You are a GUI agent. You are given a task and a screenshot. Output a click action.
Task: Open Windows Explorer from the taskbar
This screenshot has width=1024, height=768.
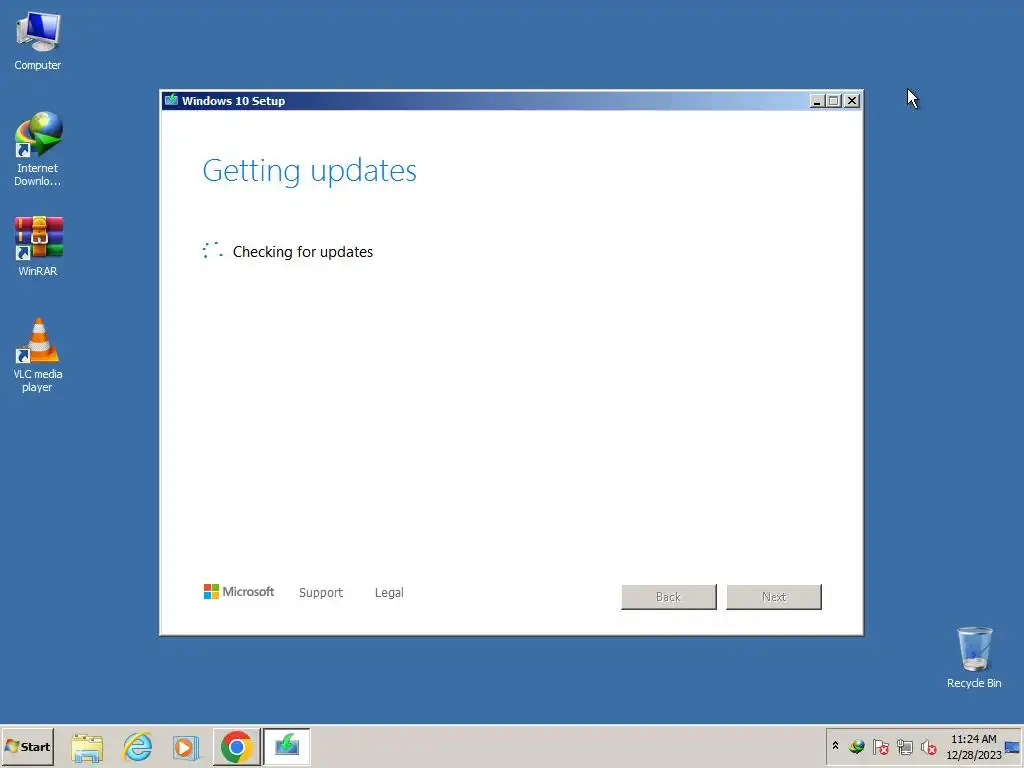coord(87,747)
